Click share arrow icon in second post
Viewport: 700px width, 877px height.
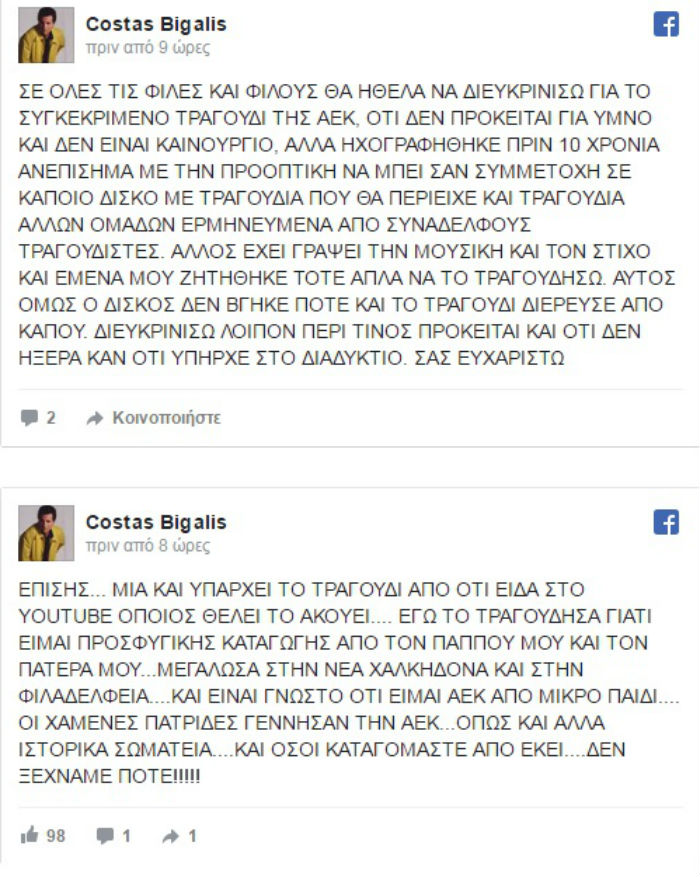click(x=171, y=836)
